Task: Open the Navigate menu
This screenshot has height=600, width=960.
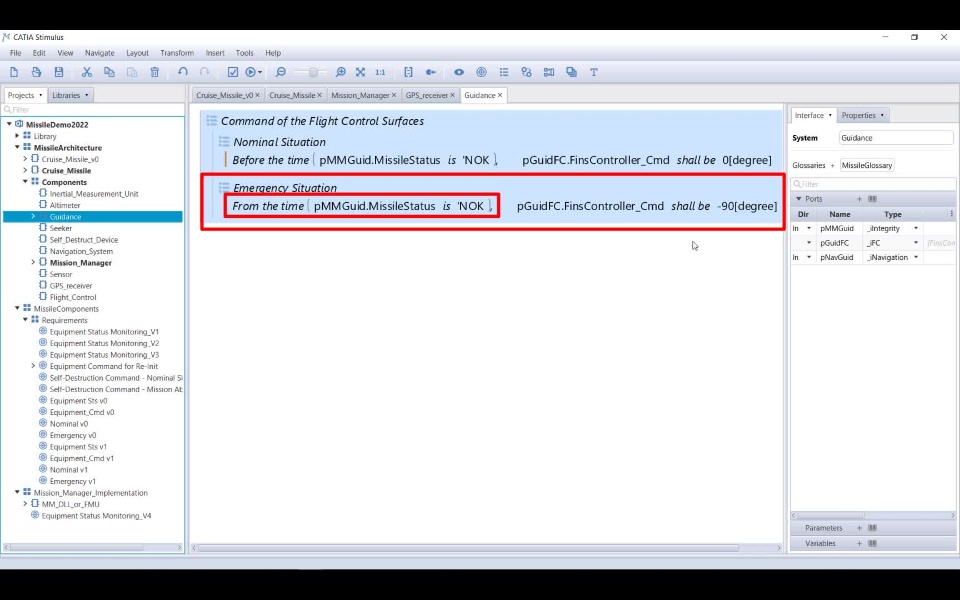Action: pyautogui.click(x=100, y=53)
